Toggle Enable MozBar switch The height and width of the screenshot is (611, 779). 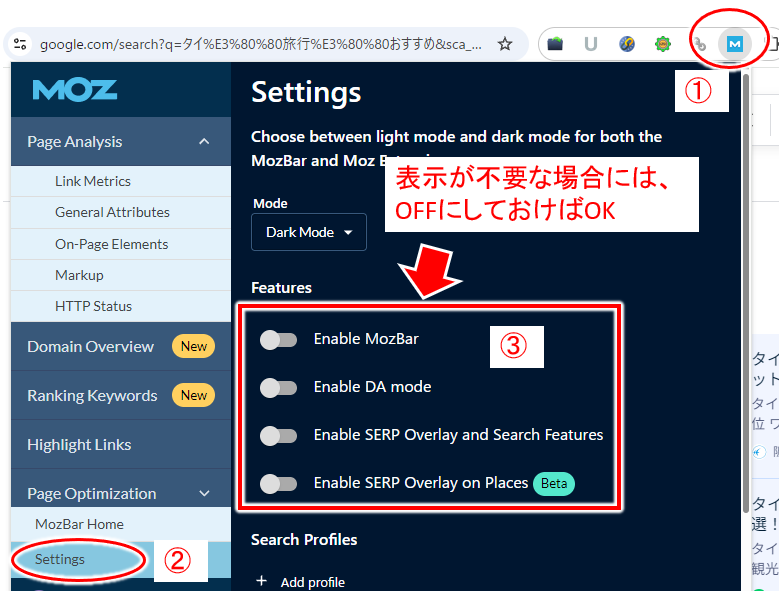(278, 340)
